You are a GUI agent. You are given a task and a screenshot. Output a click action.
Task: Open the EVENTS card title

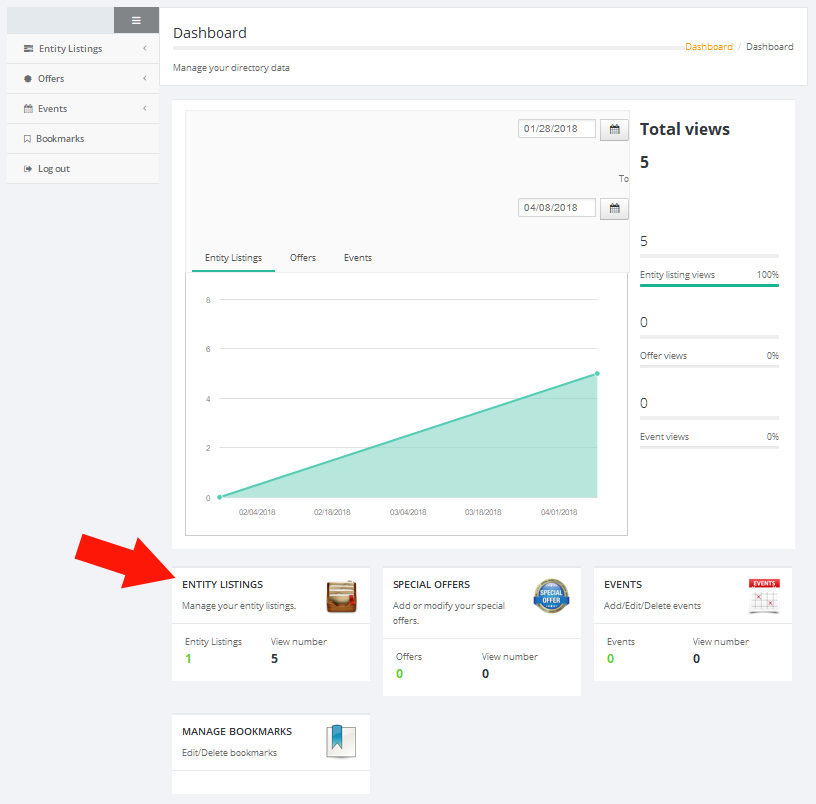coord(623,585)
